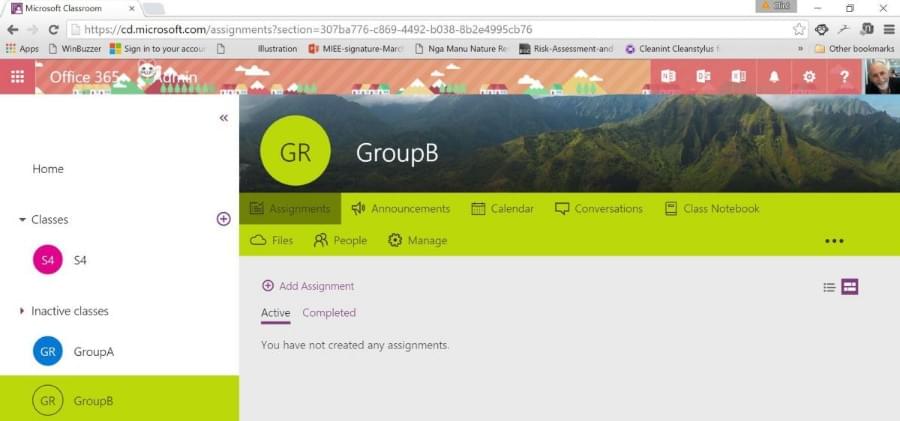The width and height of the screenshot is (900, 421).
Task: Open the Announcements tab
Action: (401, 208)
